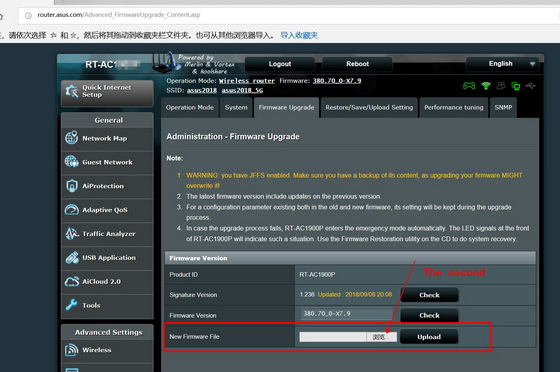Open Traffic Analyzer menu item
Viewport: 560px width, 372px height.
click(107, 234)
